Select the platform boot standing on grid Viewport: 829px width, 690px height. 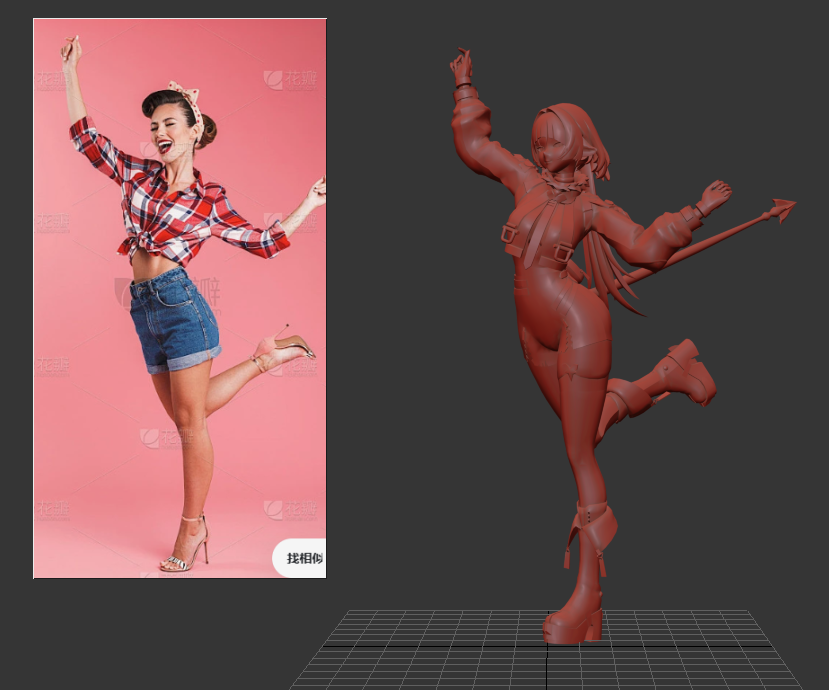[573, 620]
